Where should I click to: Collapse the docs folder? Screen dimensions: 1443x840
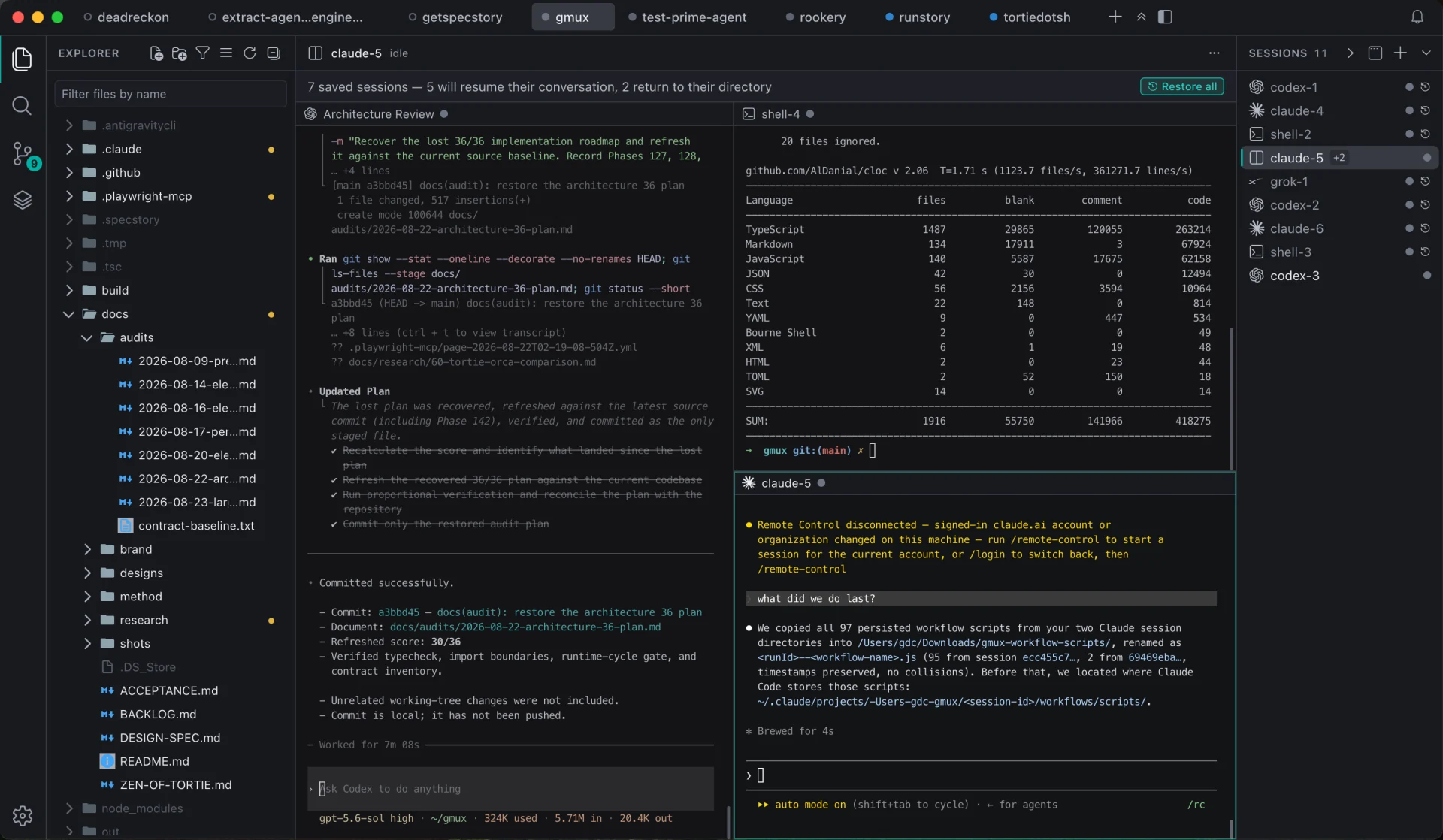pos(69,314)
